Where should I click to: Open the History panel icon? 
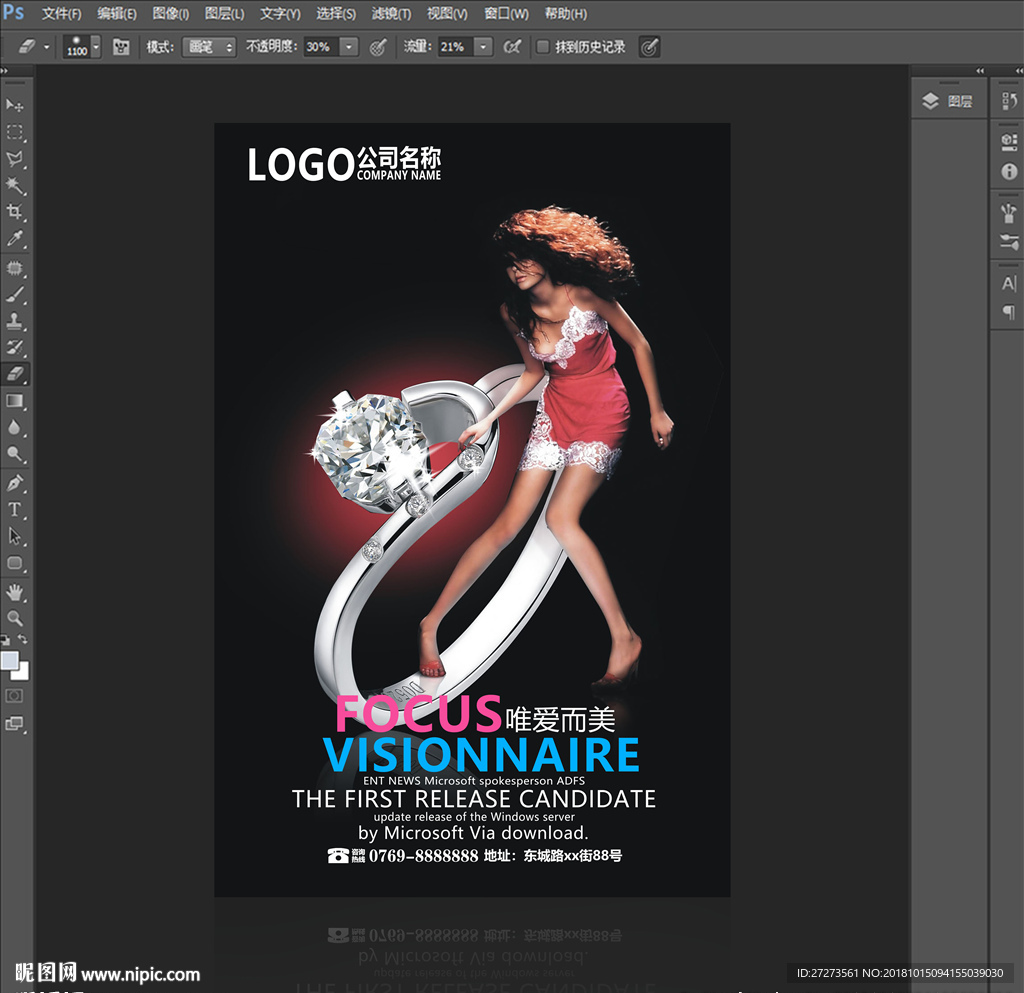coord(1009,101)
